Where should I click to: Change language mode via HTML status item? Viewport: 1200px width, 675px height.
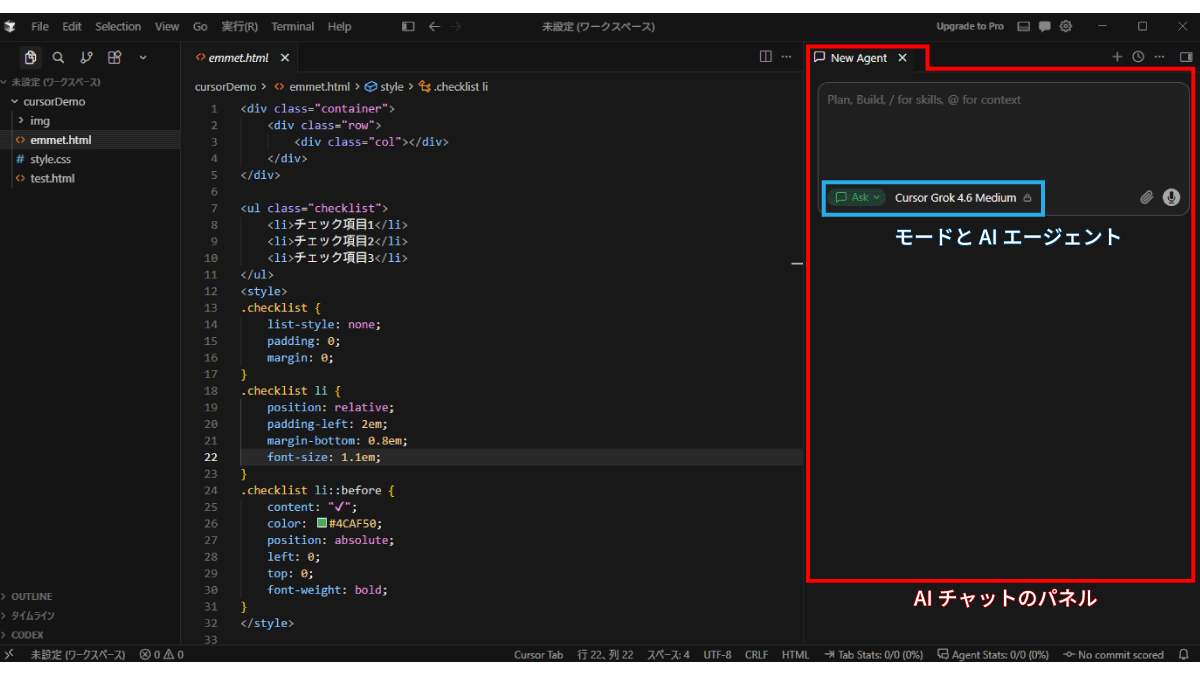click(x=796, y=655)
